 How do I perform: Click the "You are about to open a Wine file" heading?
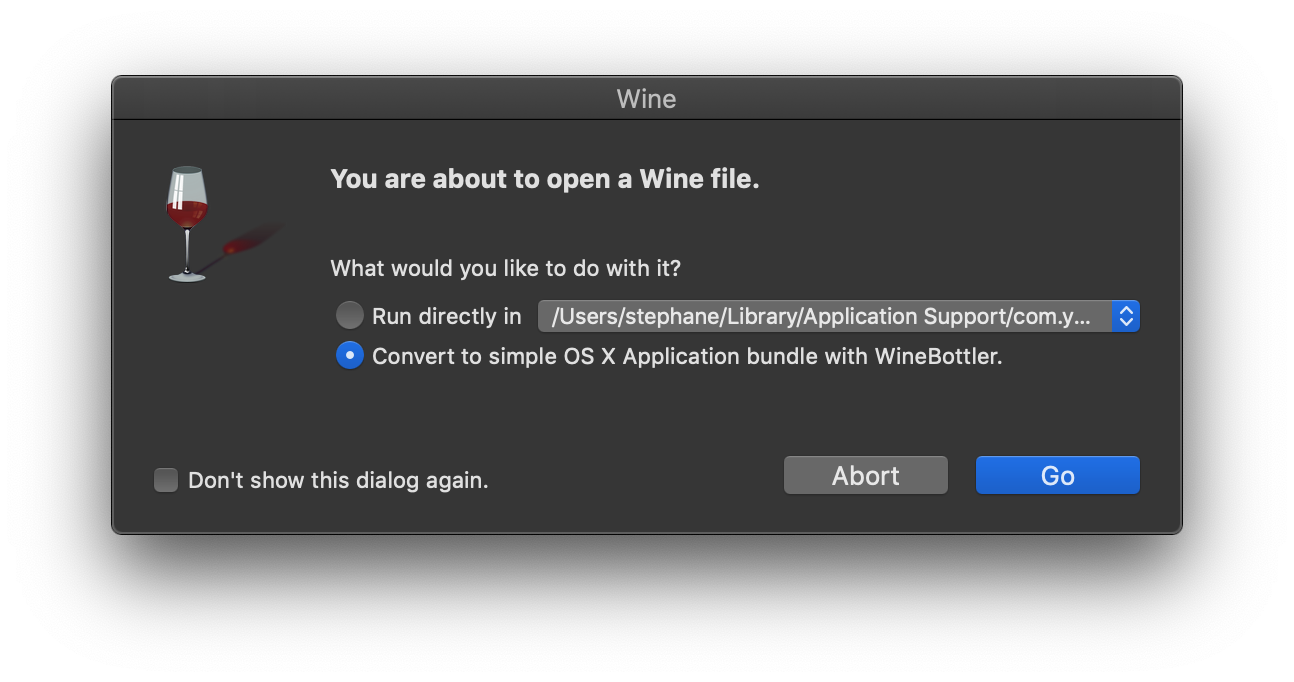tap(545, 180)
